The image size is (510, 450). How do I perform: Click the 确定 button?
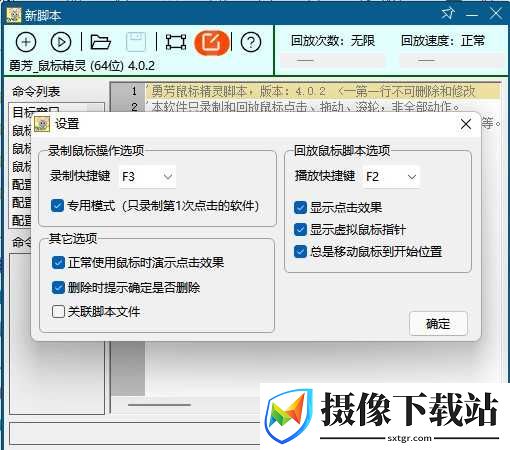tap(438, 323)
